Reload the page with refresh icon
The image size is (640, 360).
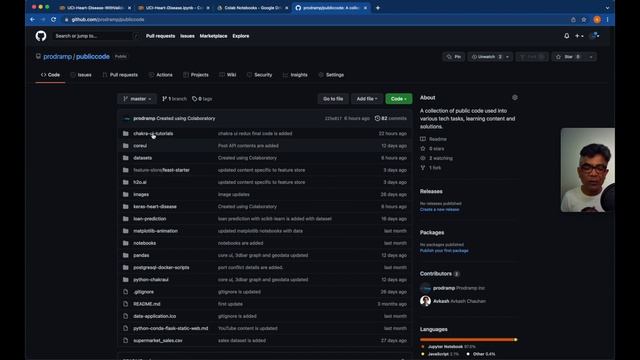tap(53, 19)
